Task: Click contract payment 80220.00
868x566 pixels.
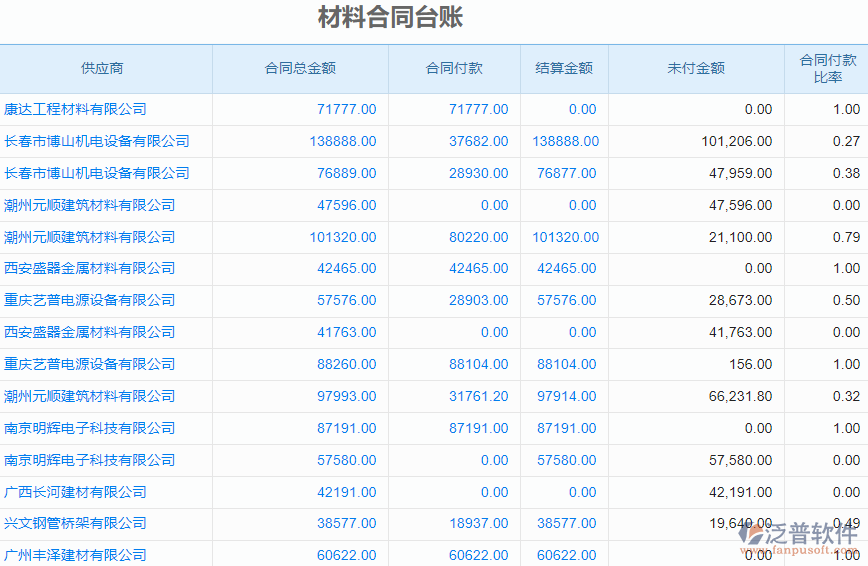Action: [478, 238]
